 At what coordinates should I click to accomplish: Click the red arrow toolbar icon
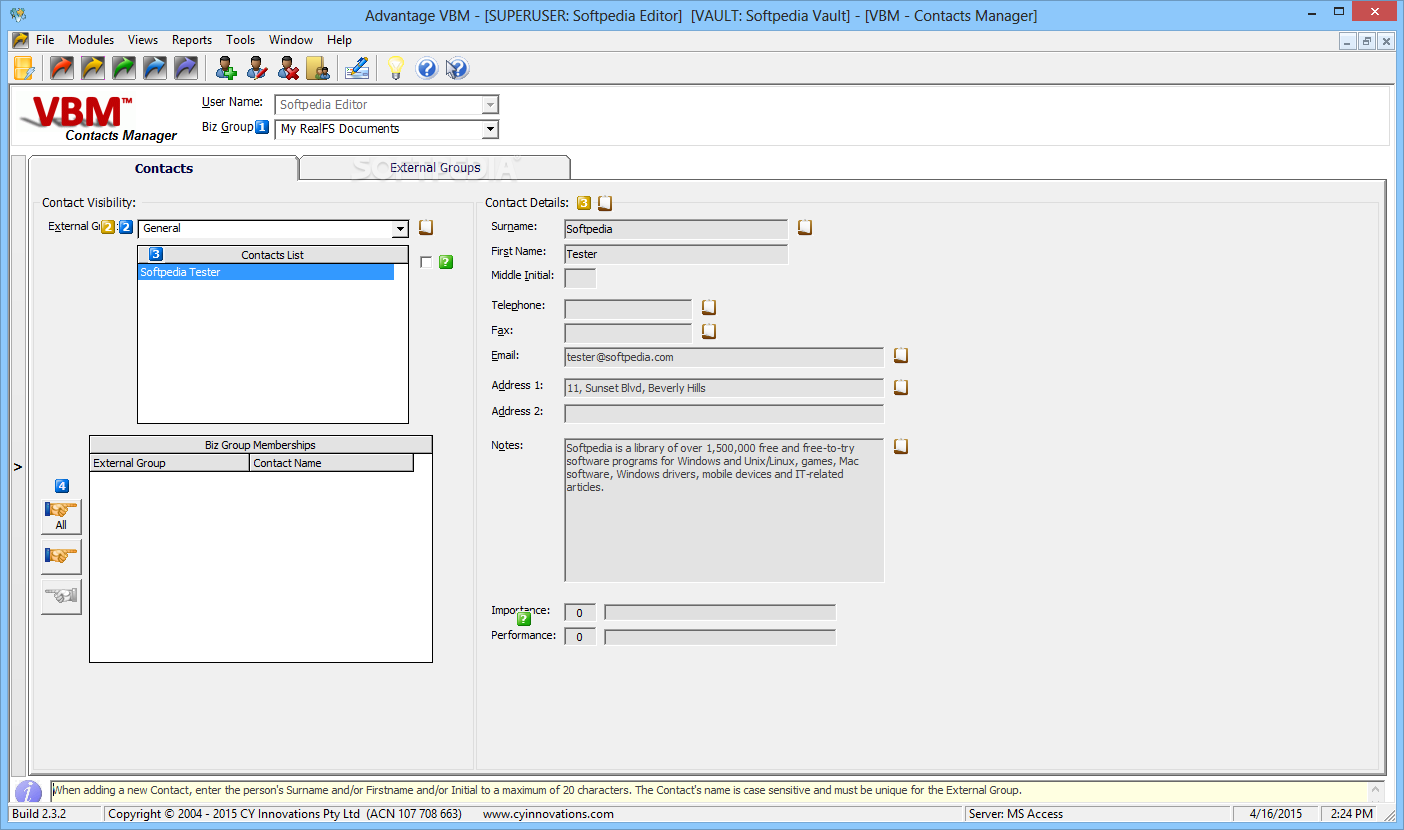[62, 68]
